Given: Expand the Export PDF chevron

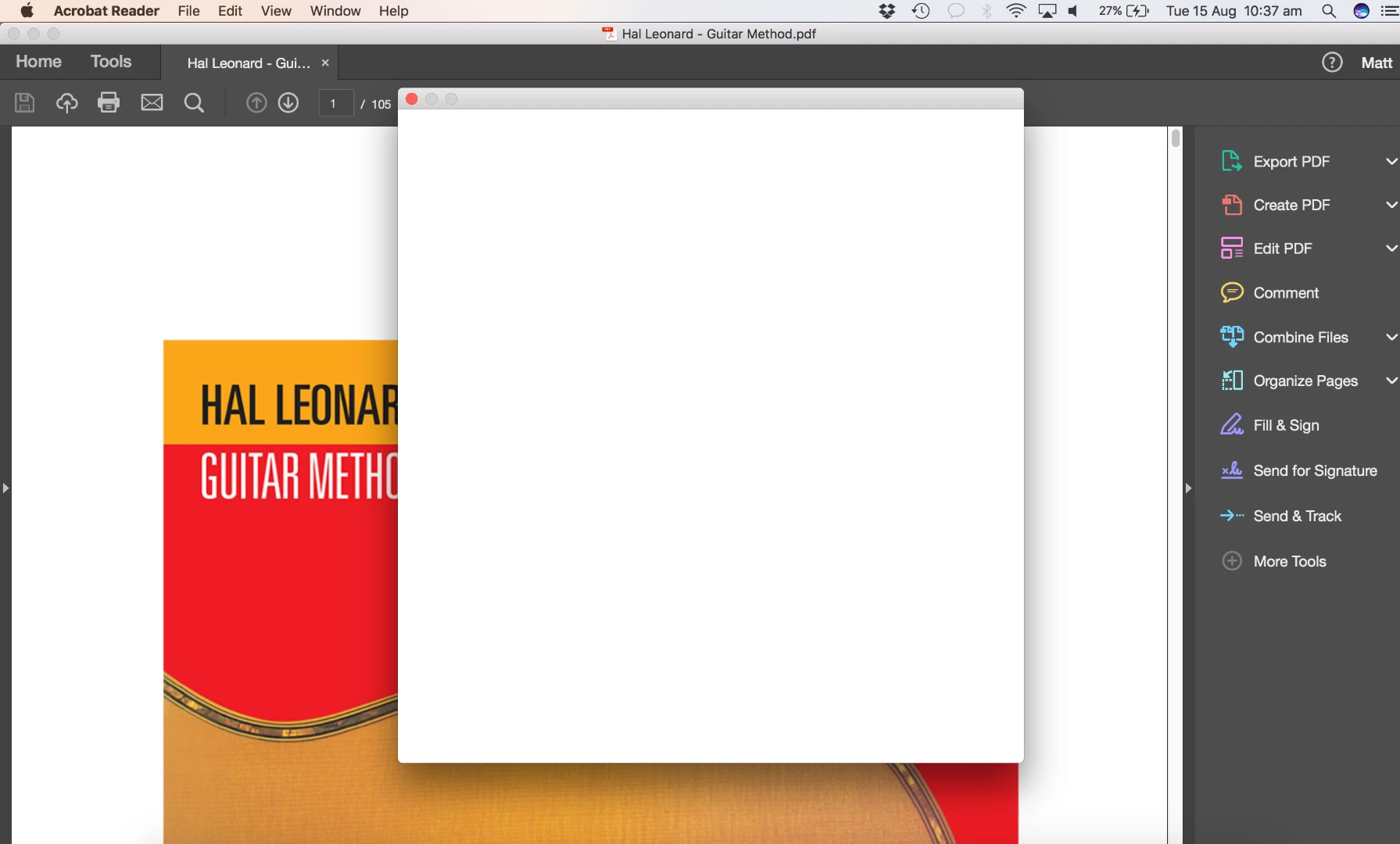Looking at the screenshot, I should pyautogui.click(x=1391, y=161).
